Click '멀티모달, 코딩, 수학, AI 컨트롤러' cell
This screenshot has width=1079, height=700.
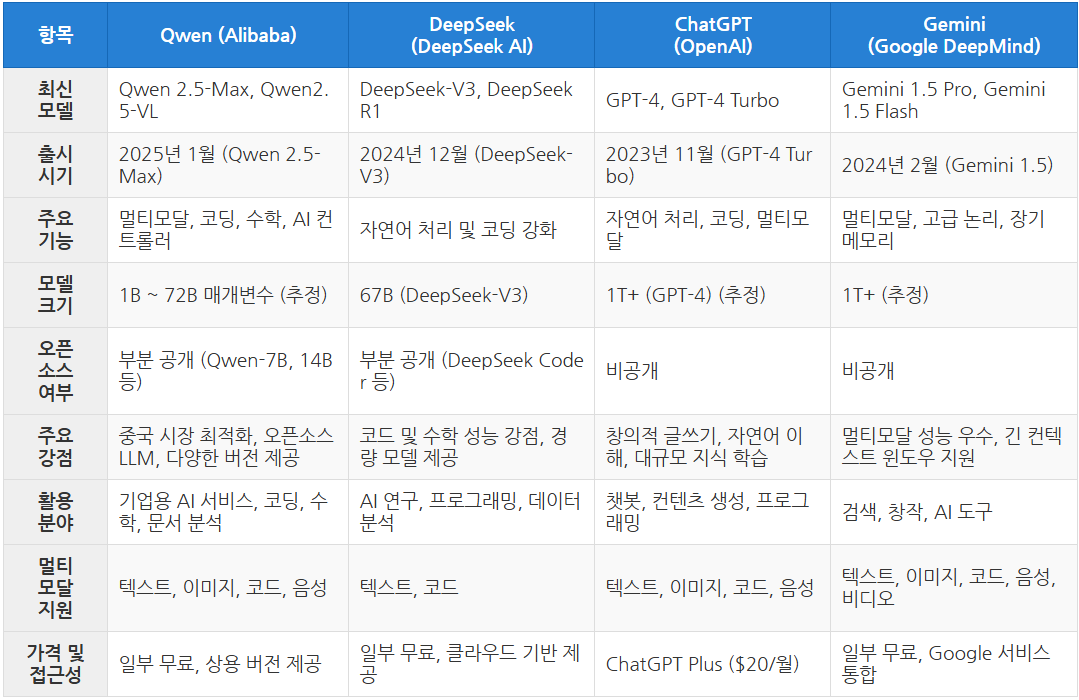click(228, 230)
